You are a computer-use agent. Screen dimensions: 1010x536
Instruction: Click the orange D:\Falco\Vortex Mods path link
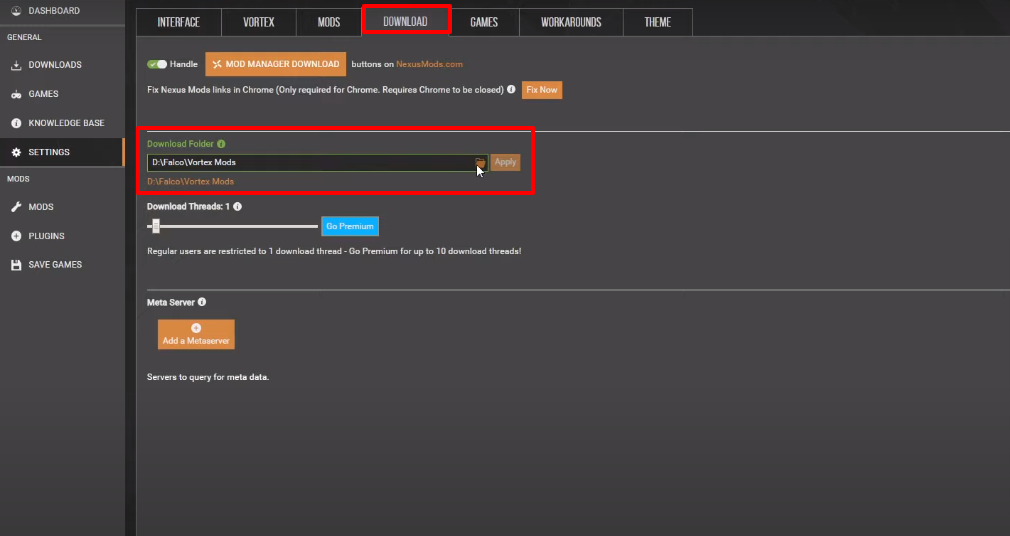pos(190,182)
